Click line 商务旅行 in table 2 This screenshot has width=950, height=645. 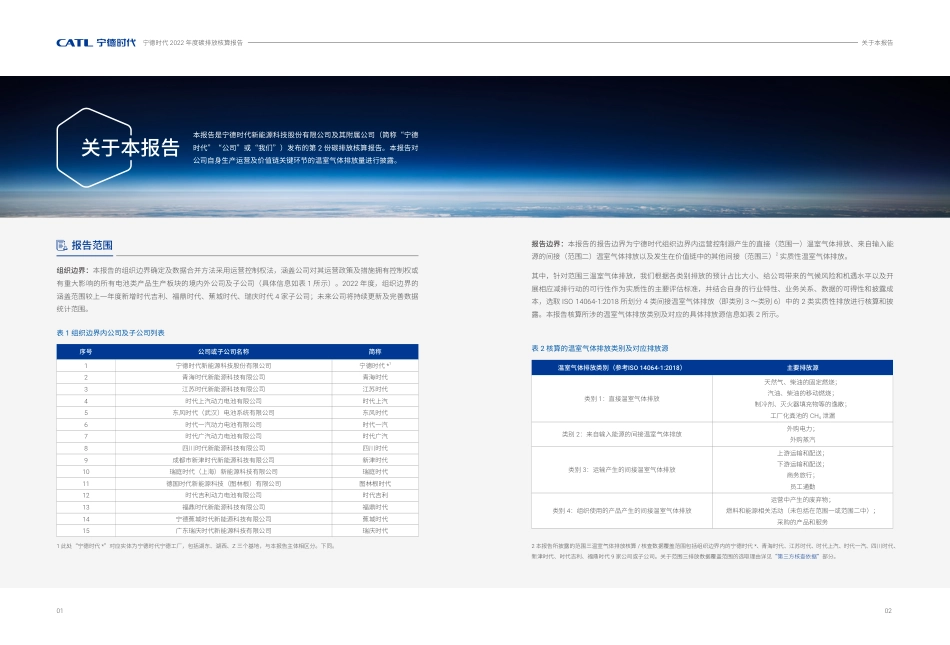(801, 475)
